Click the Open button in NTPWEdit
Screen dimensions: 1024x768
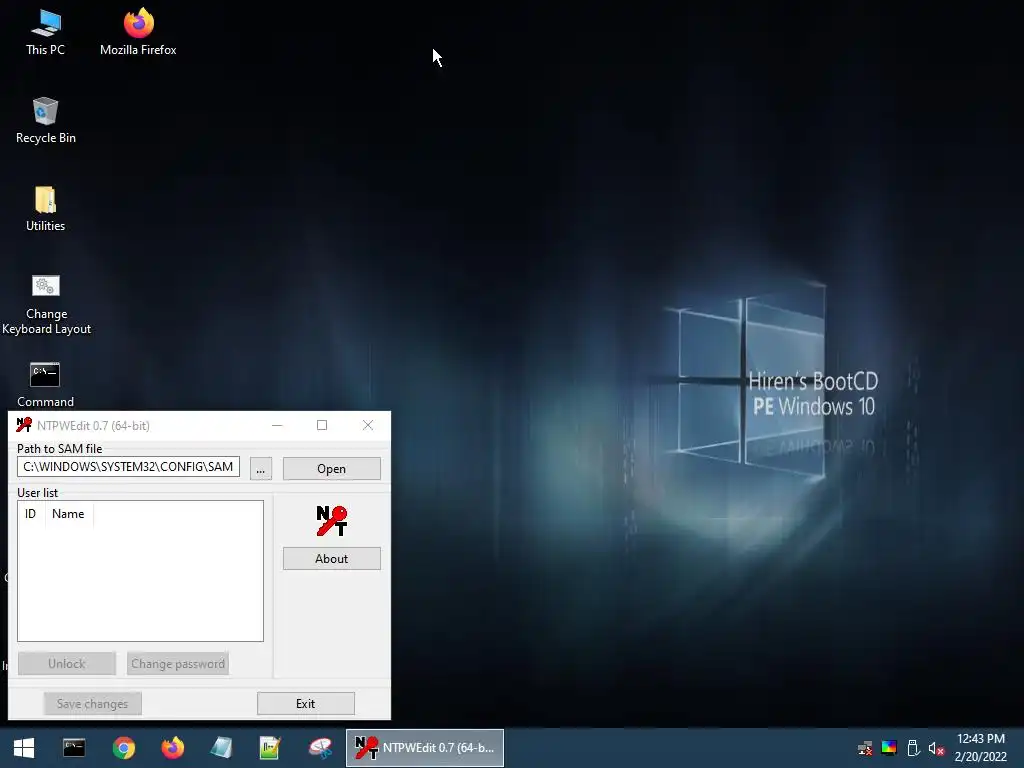coord(332,468)
